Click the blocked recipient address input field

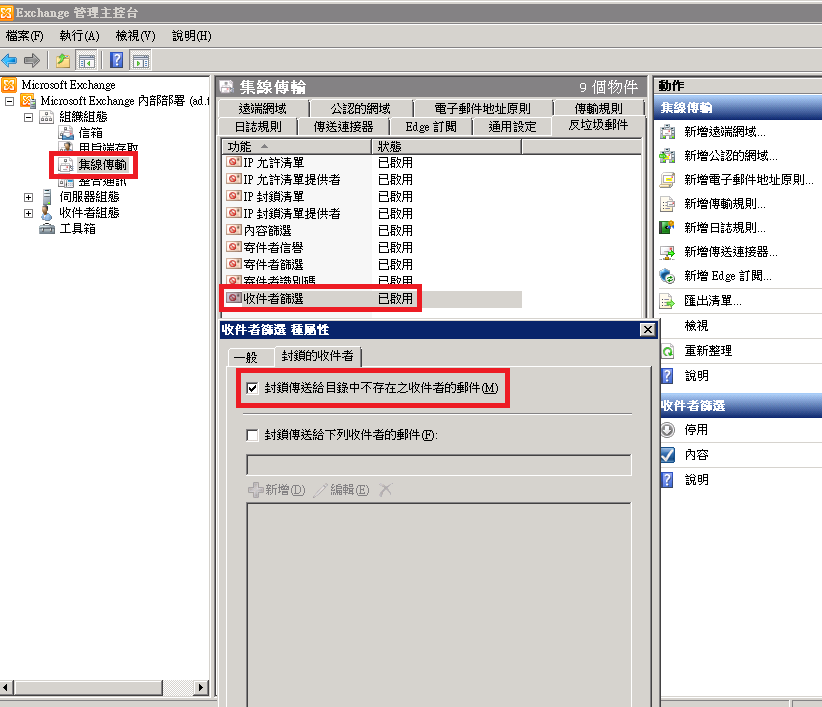pyautogui.click(x=439, y=465)
